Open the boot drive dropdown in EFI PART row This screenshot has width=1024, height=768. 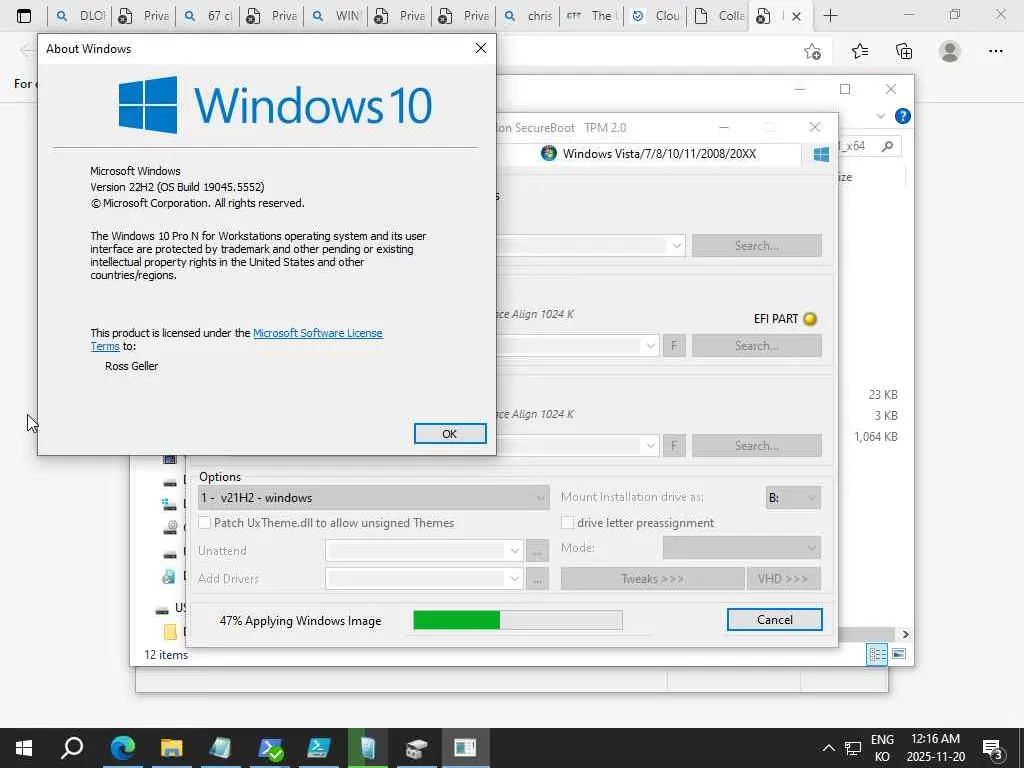pyautogui.click(x=650, y=345)
